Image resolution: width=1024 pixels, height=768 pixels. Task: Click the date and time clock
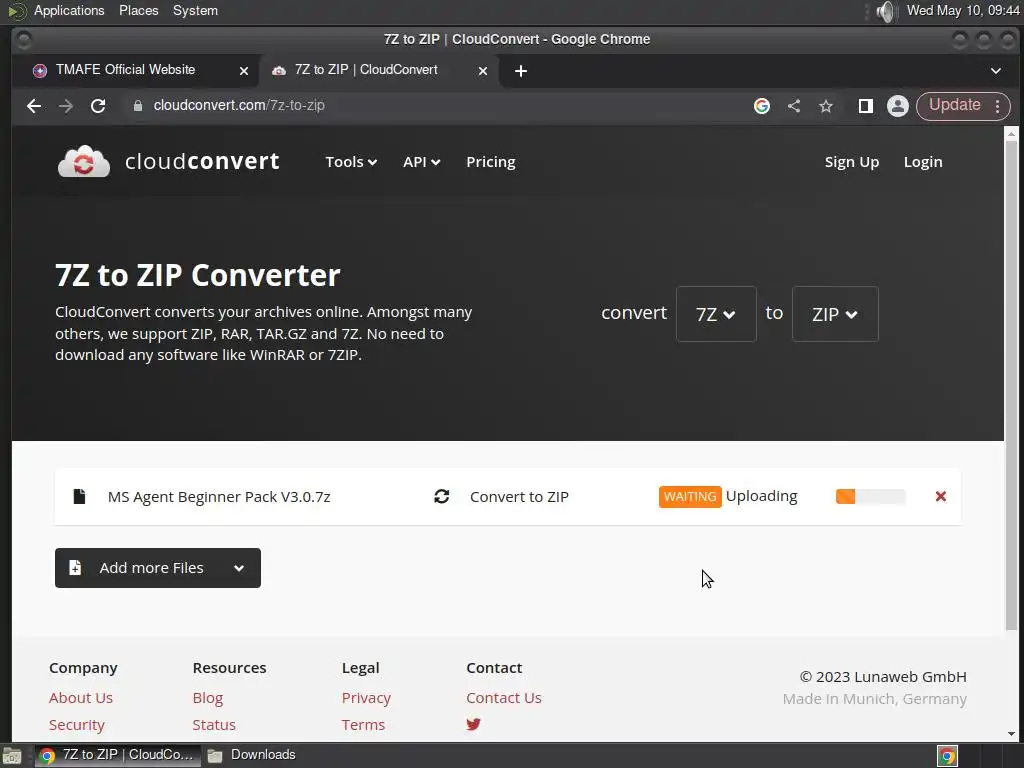[x=963, y=10]
